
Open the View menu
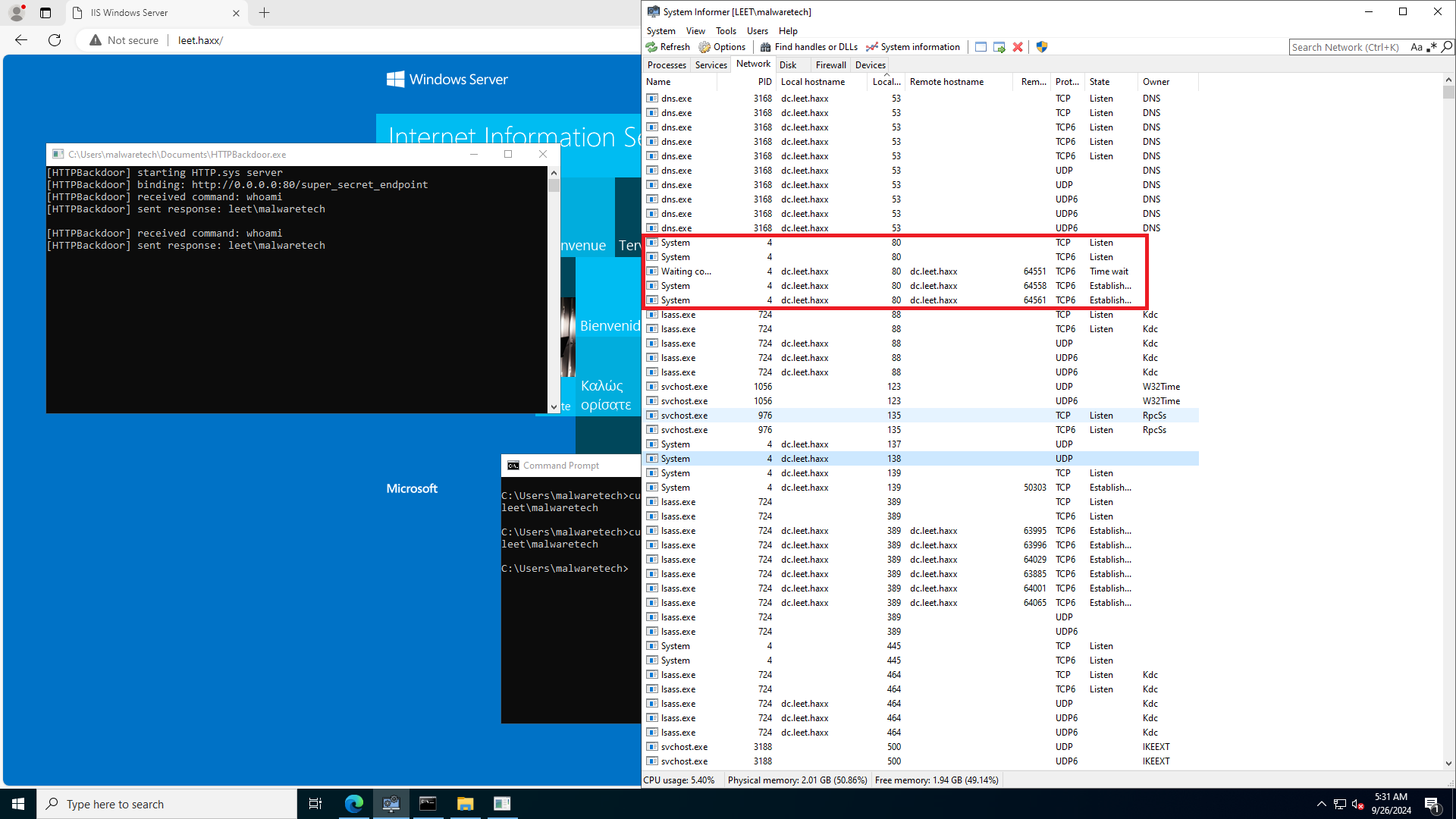695,31
